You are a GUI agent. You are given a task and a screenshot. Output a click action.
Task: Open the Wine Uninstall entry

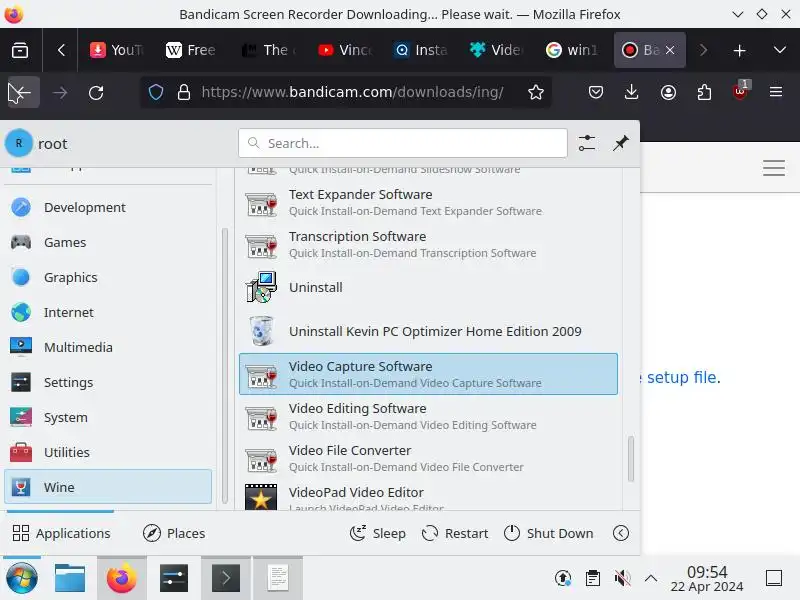coord(429,288)
